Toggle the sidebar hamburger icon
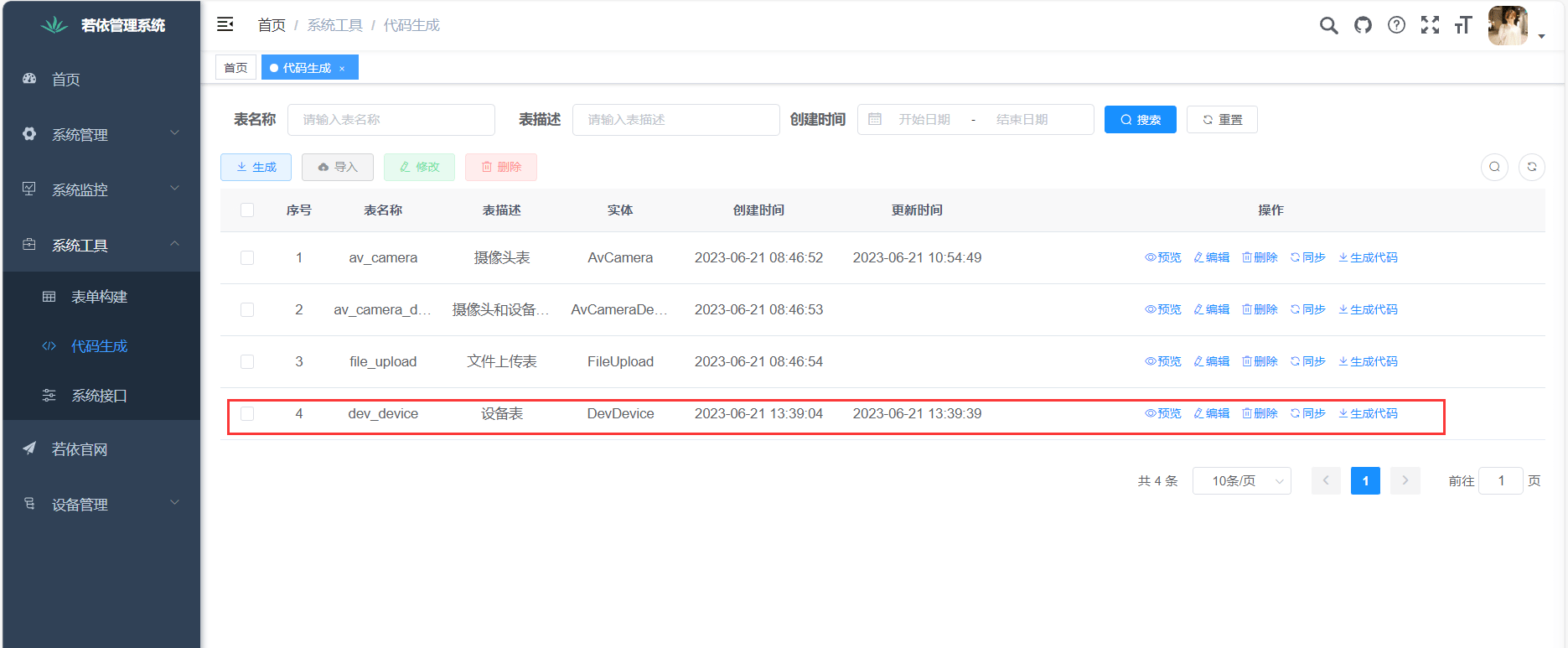The width and height of the screenshot is (1568, 648). click(x=225, y=24)
